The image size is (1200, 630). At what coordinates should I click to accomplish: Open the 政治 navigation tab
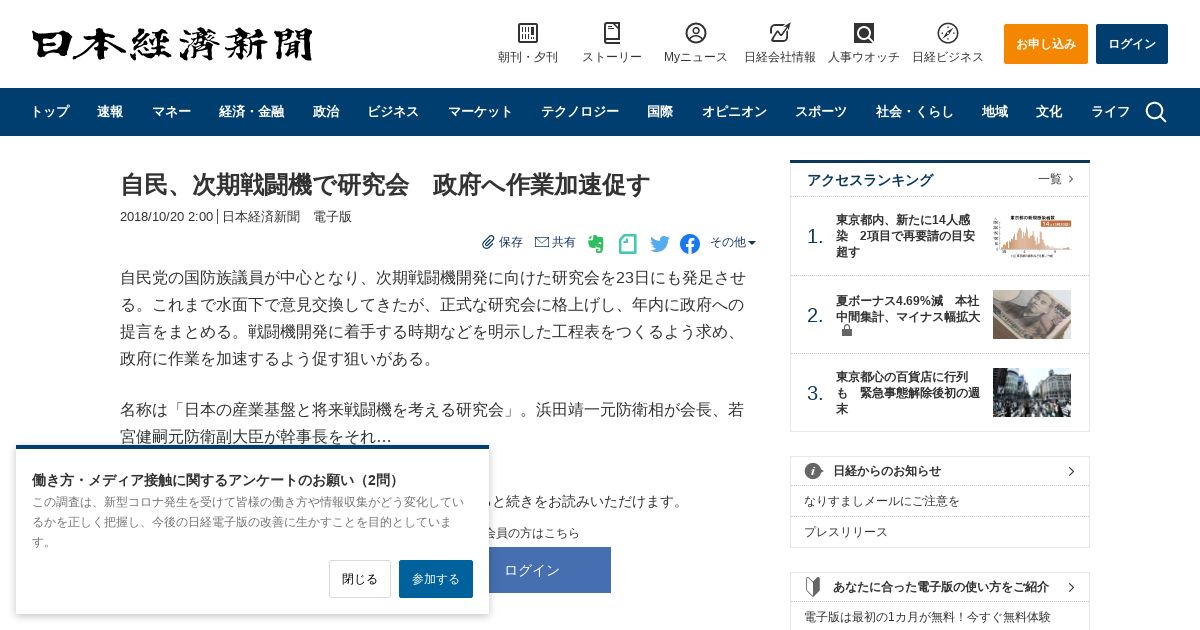[326, 112]
